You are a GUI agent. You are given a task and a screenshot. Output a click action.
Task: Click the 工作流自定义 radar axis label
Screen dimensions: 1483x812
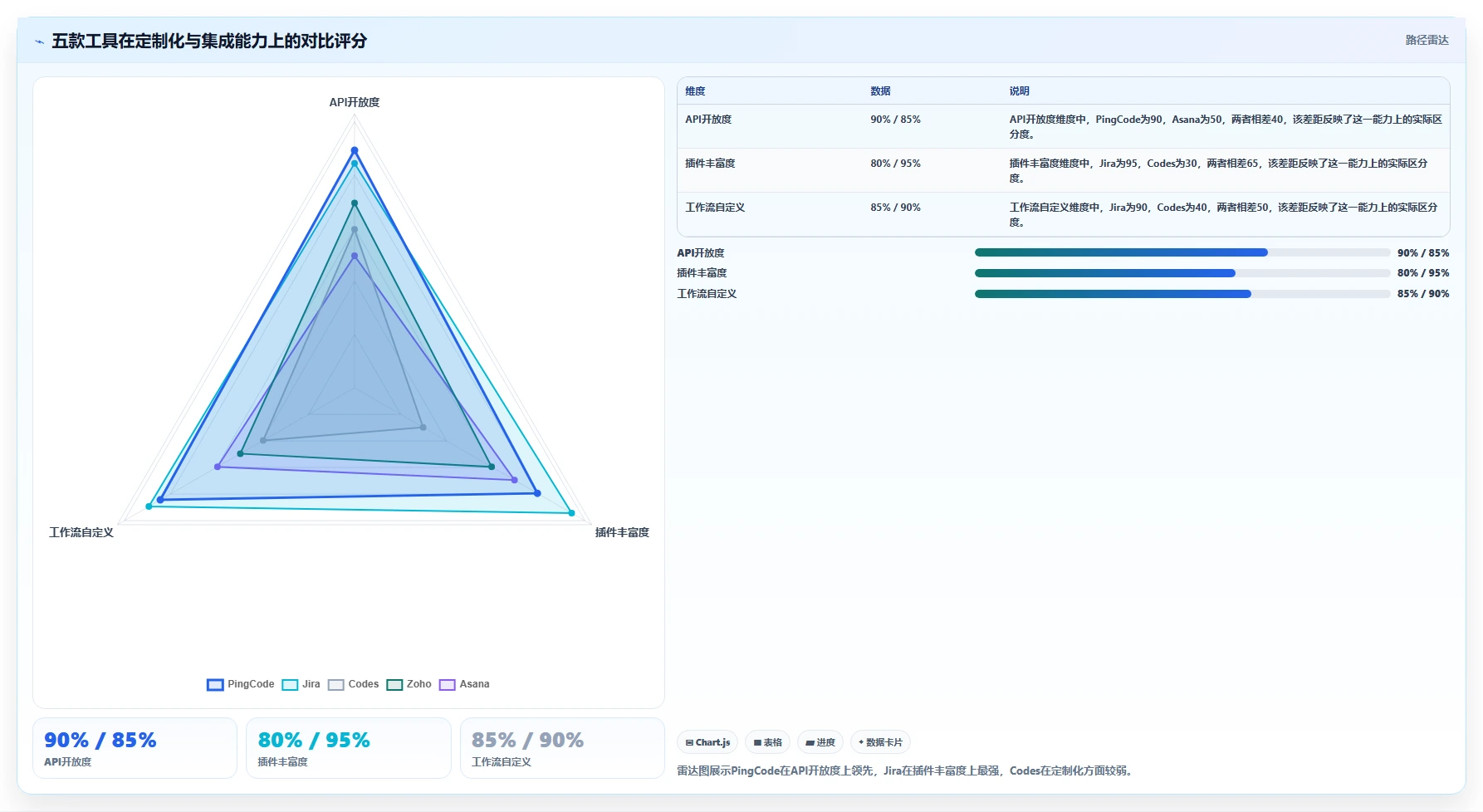coord(81,532)
